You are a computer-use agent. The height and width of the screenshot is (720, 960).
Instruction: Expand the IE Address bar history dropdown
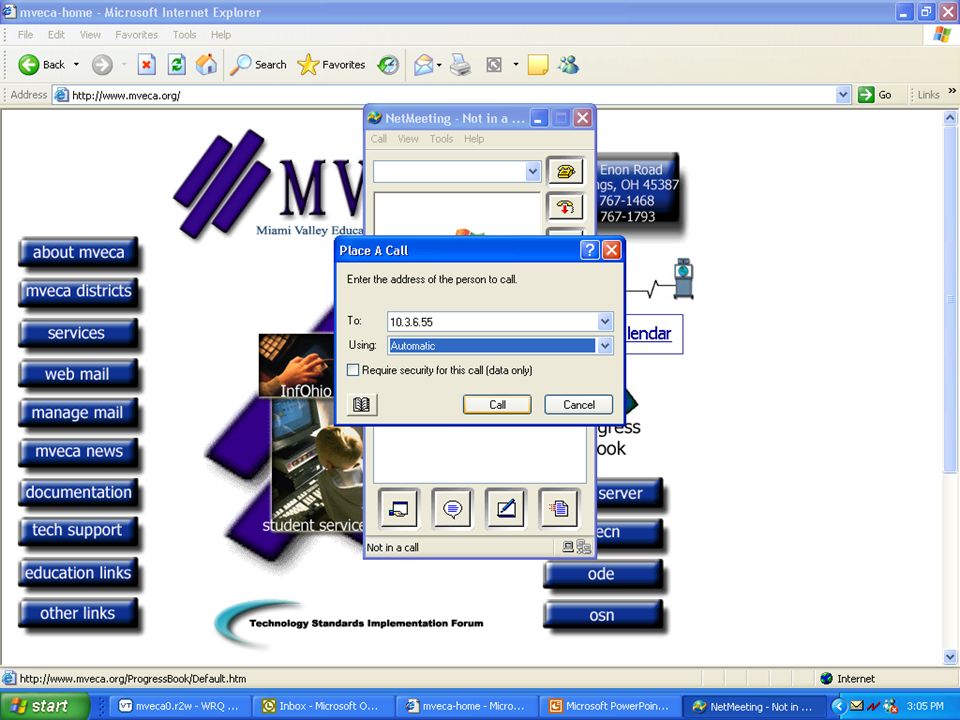point(843,95)
